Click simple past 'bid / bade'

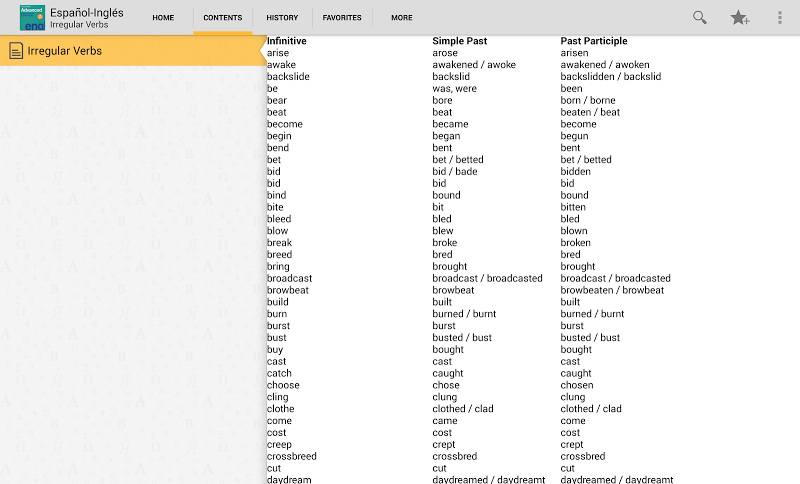coord(455,171)
